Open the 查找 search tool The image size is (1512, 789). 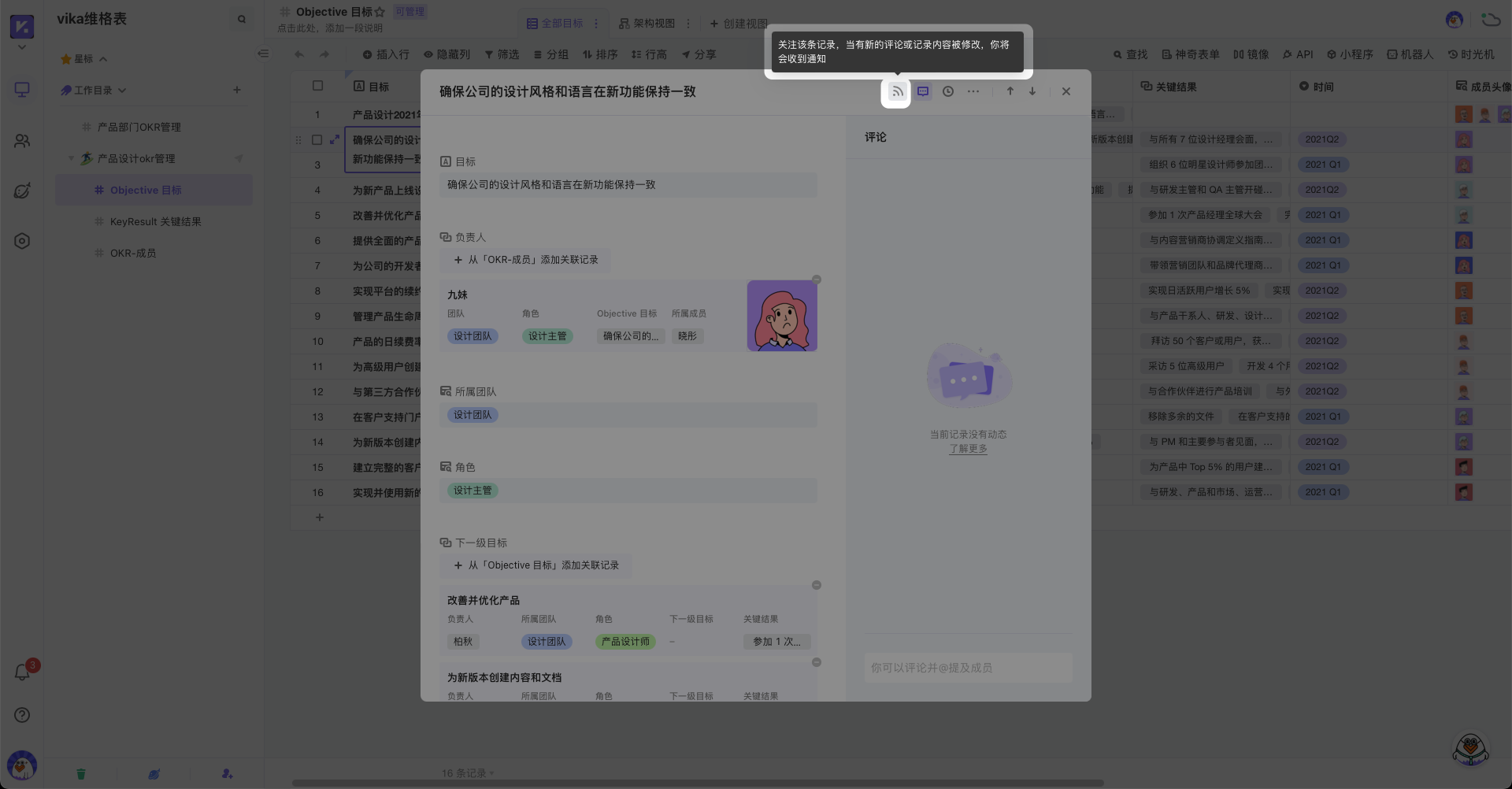pos(1130,54)
